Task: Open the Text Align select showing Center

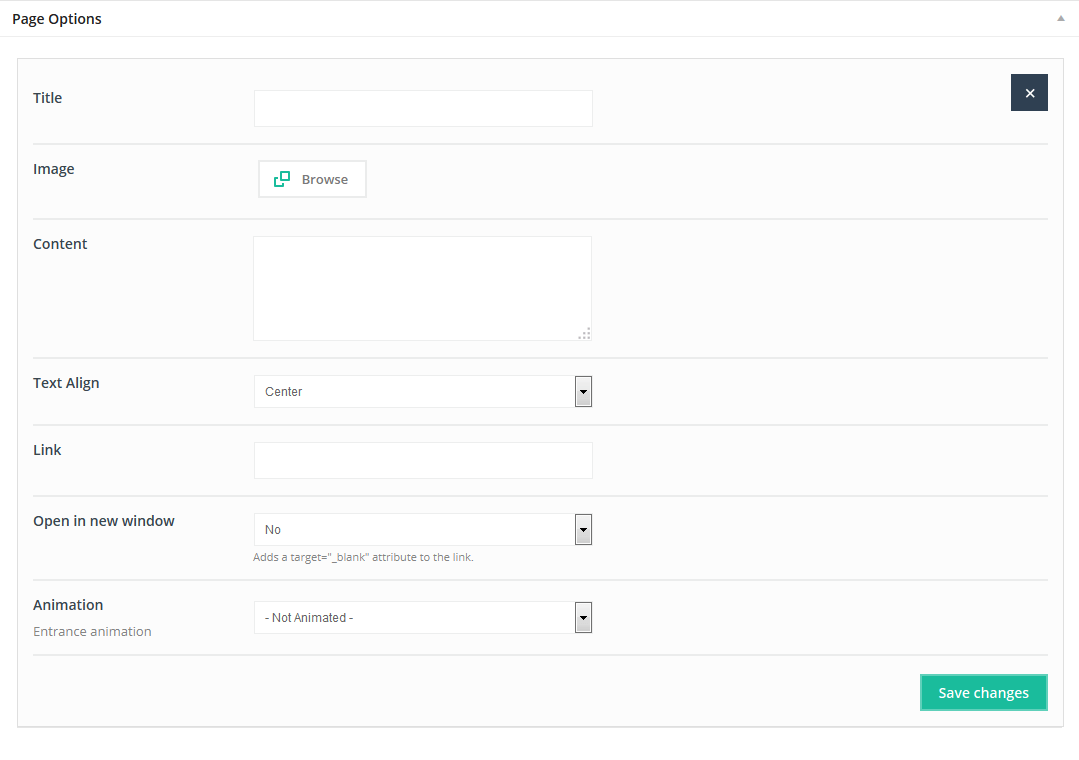Action: (x=414, y=392)
